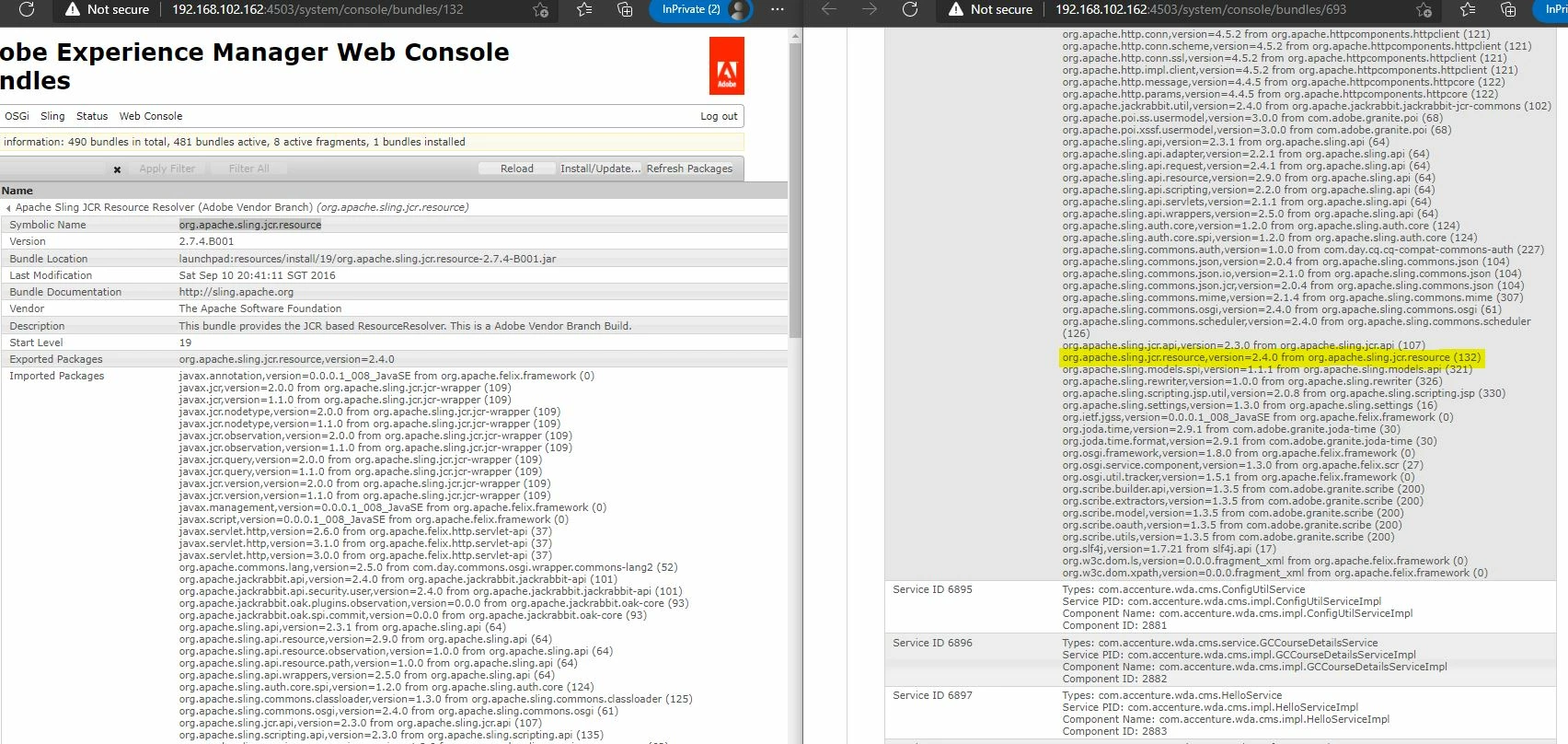Add left window page to favorites

(540, 9)
